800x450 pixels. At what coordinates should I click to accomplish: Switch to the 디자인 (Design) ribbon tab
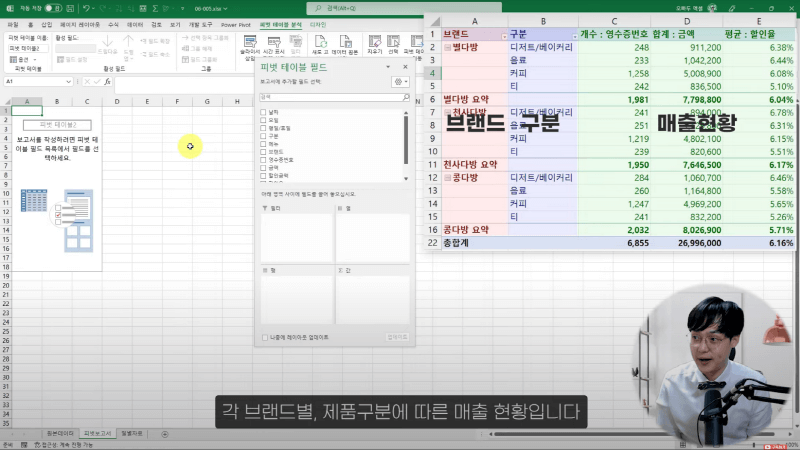point(318,24)
